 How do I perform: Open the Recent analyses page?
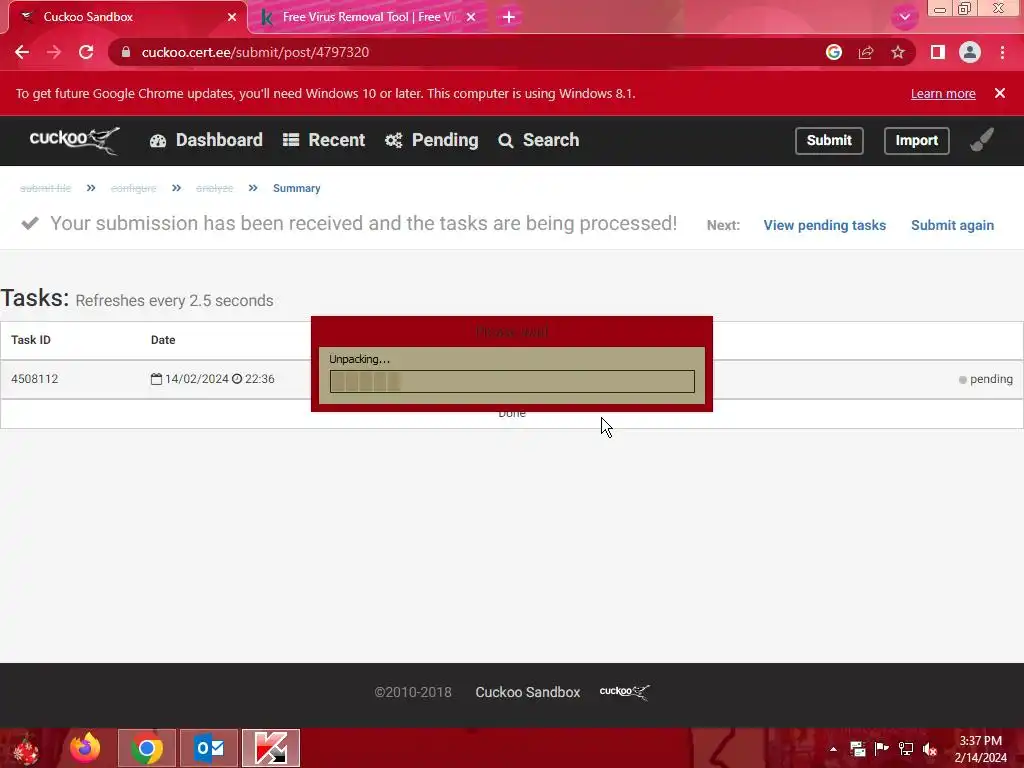[x=324, y=140]
